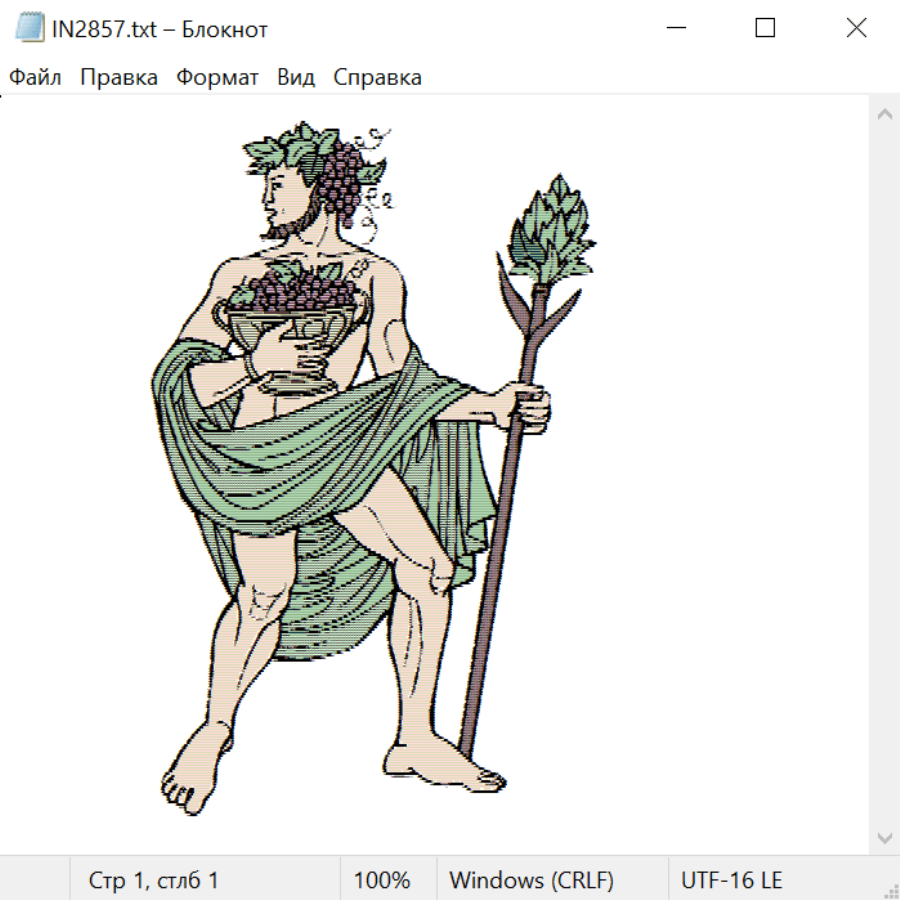Click the scroll down arrow of the vertical scrollbar
Viewport: 900px width, 900px height.
[884, 837]
